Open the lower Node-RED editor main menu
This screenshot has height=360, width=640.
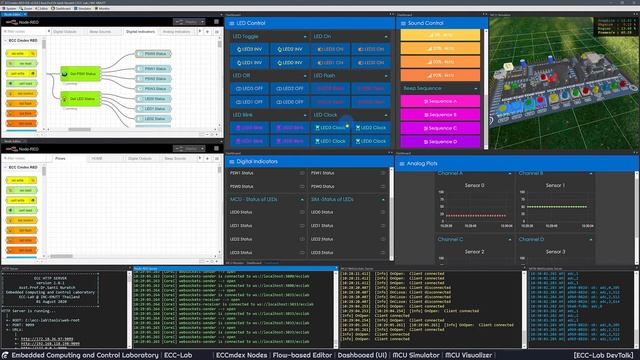[x=216, y=148]
